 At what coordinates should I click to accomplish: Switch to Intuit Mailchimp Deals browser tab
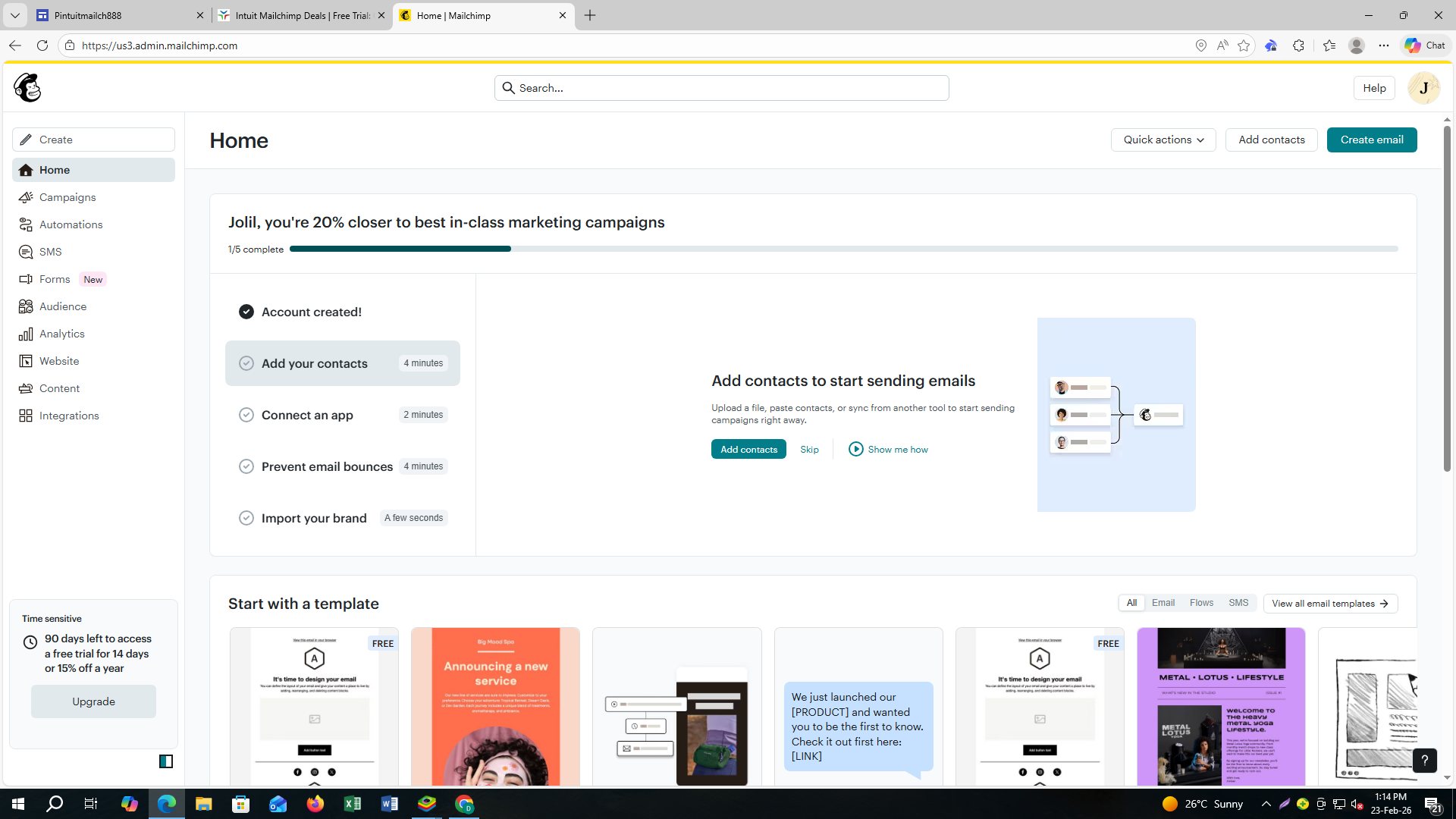301,15
